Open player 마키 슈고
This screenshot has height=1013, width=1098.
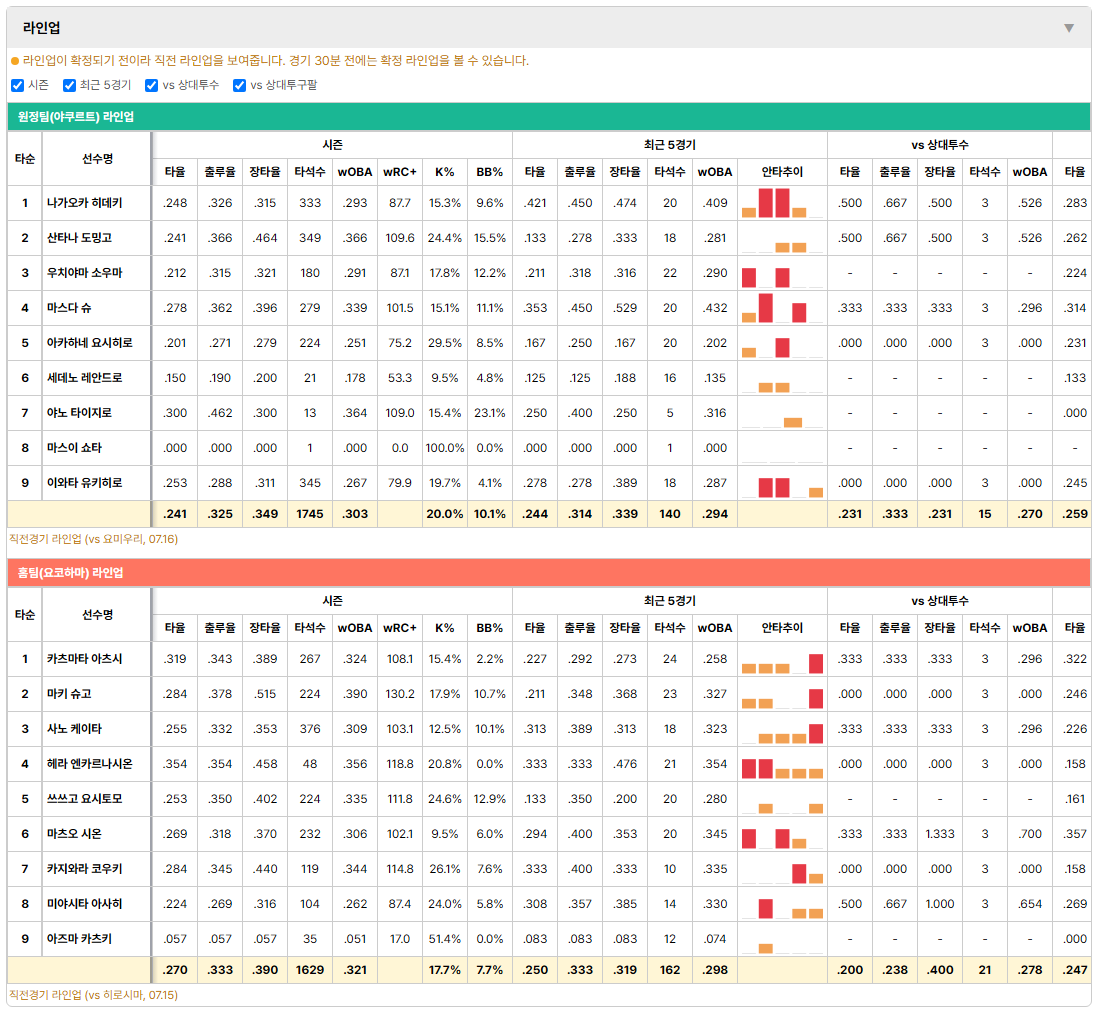[69, 694]
